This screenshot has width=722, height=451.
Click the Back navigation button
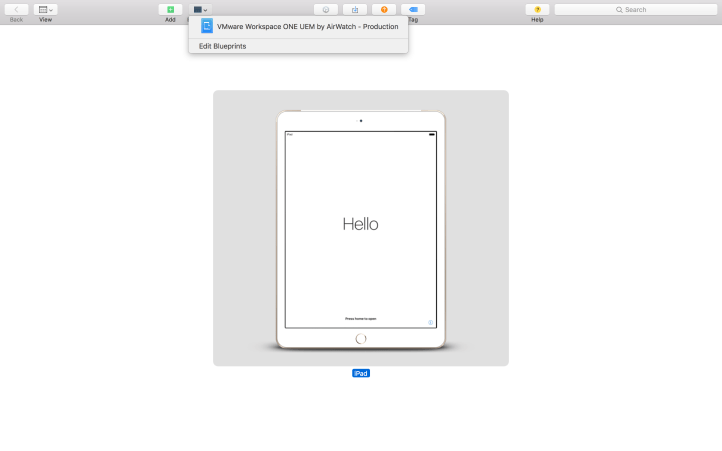point(16,10)
